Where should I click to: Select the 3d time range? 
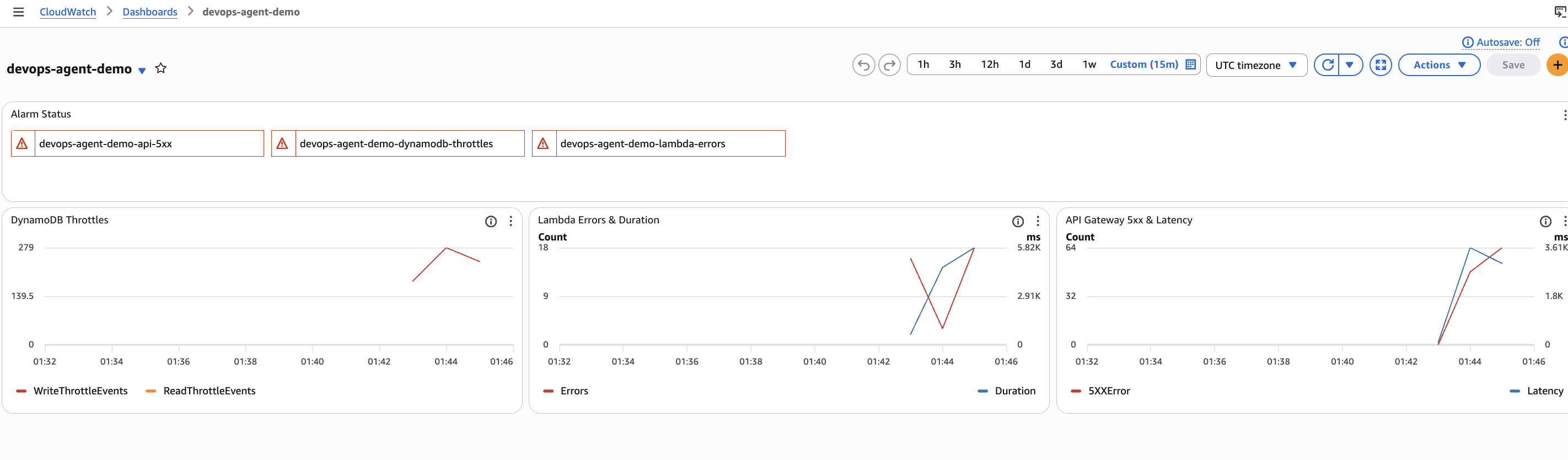click(1056, 65)
